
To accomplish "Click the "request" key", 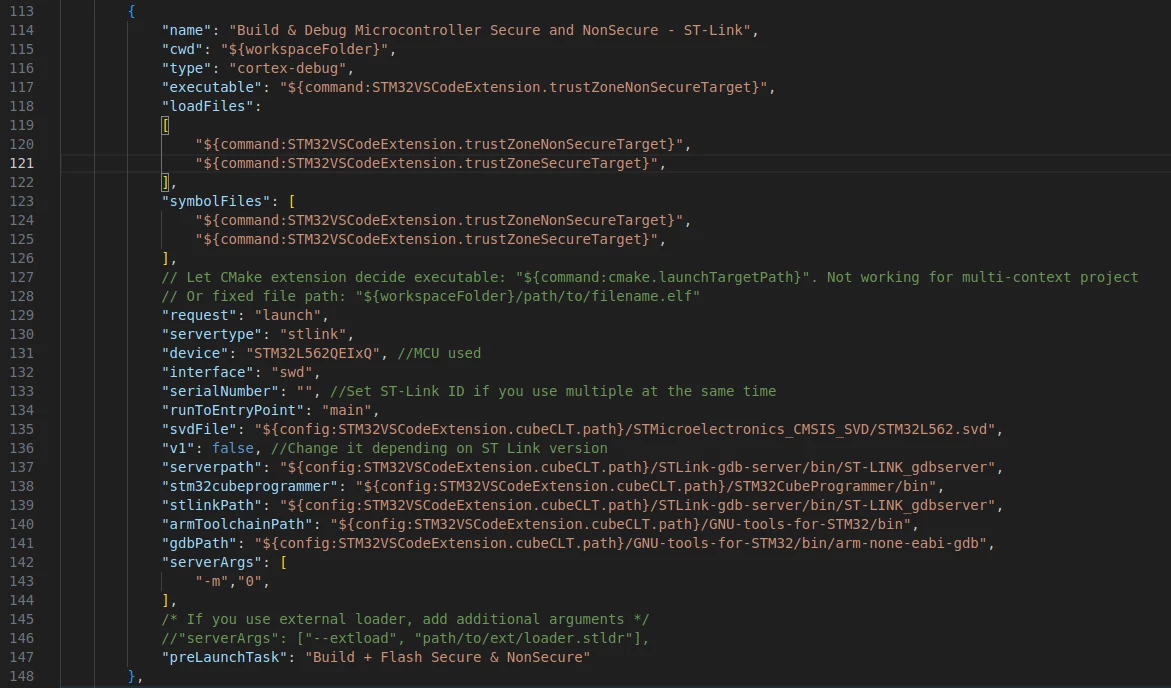I will pos(199,315).
